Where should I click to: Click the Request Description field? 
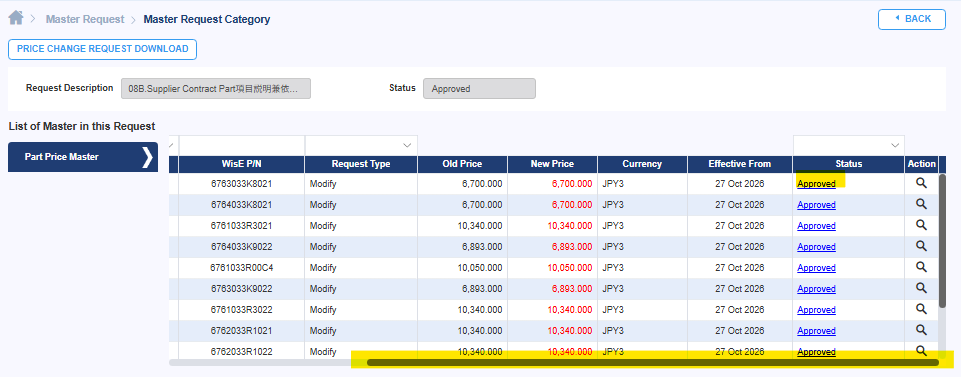[x=216, y=89]
